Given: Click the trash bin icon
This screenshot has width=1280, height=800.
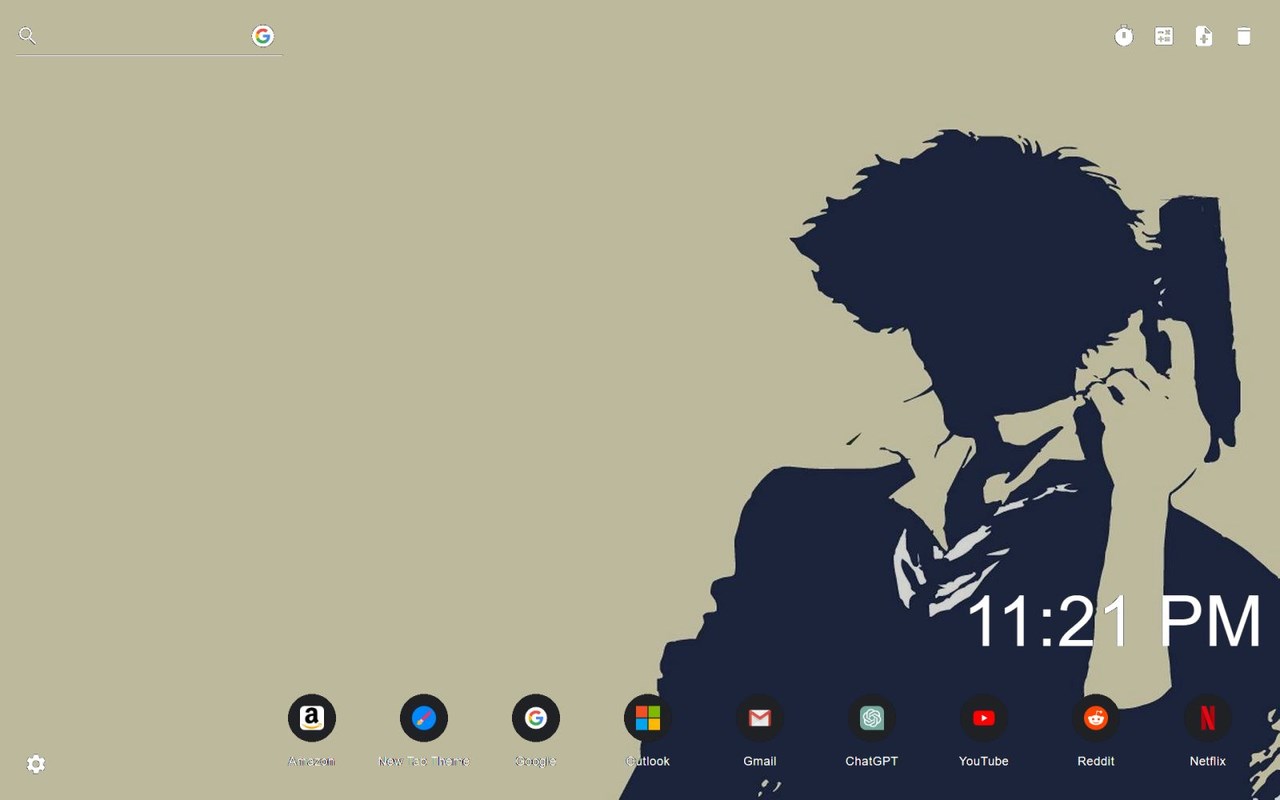Looking at the screenshot, I should (x=1244, y=36).
